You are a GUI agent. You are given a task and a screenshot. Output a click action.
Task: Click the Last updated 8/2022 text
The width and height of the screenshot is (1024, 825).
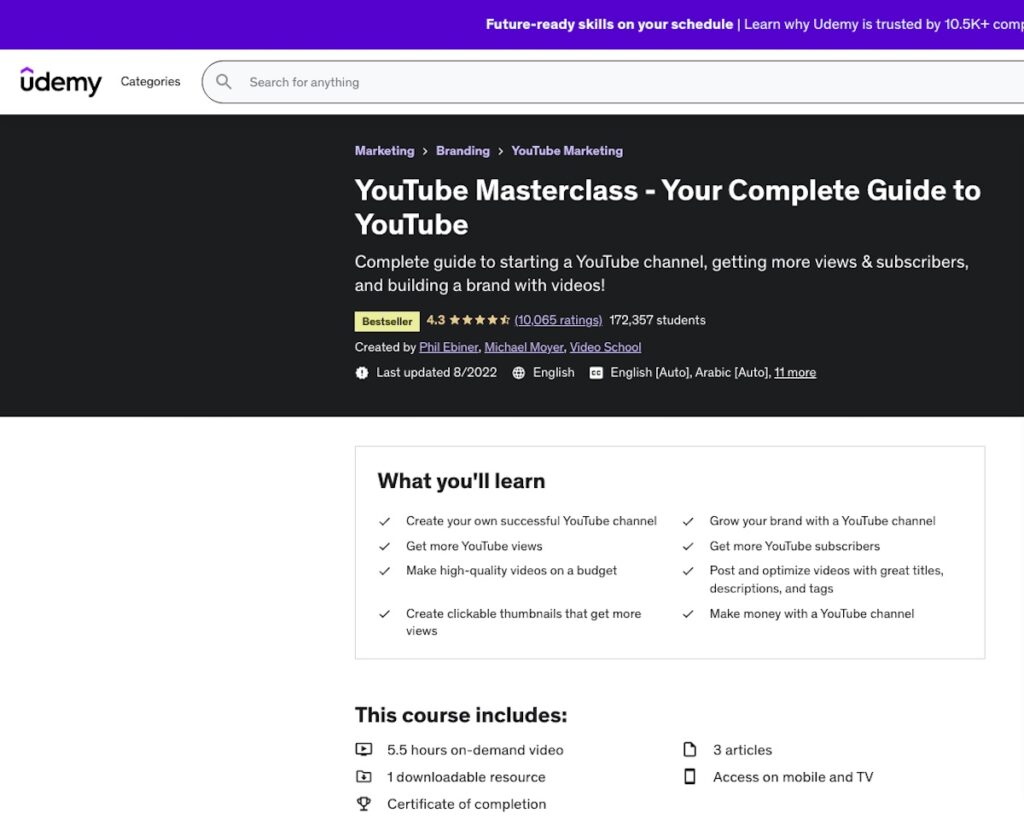pyautogui.click(x=436, y=372)
